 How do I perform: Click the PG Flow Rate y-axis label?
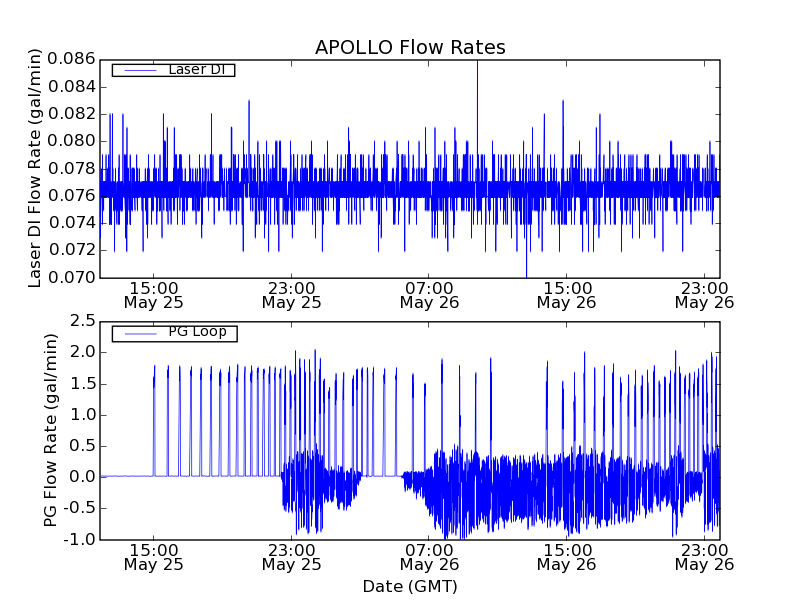(51, 430)
